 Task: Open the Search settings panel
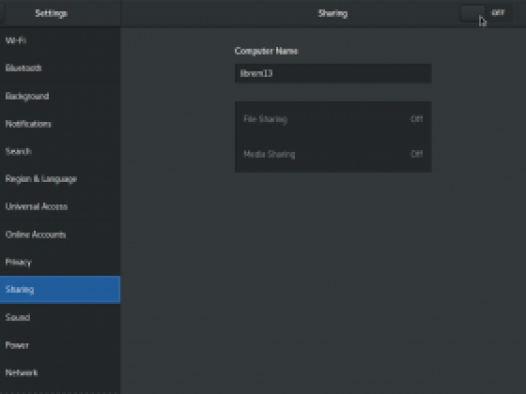pos(60,152)
